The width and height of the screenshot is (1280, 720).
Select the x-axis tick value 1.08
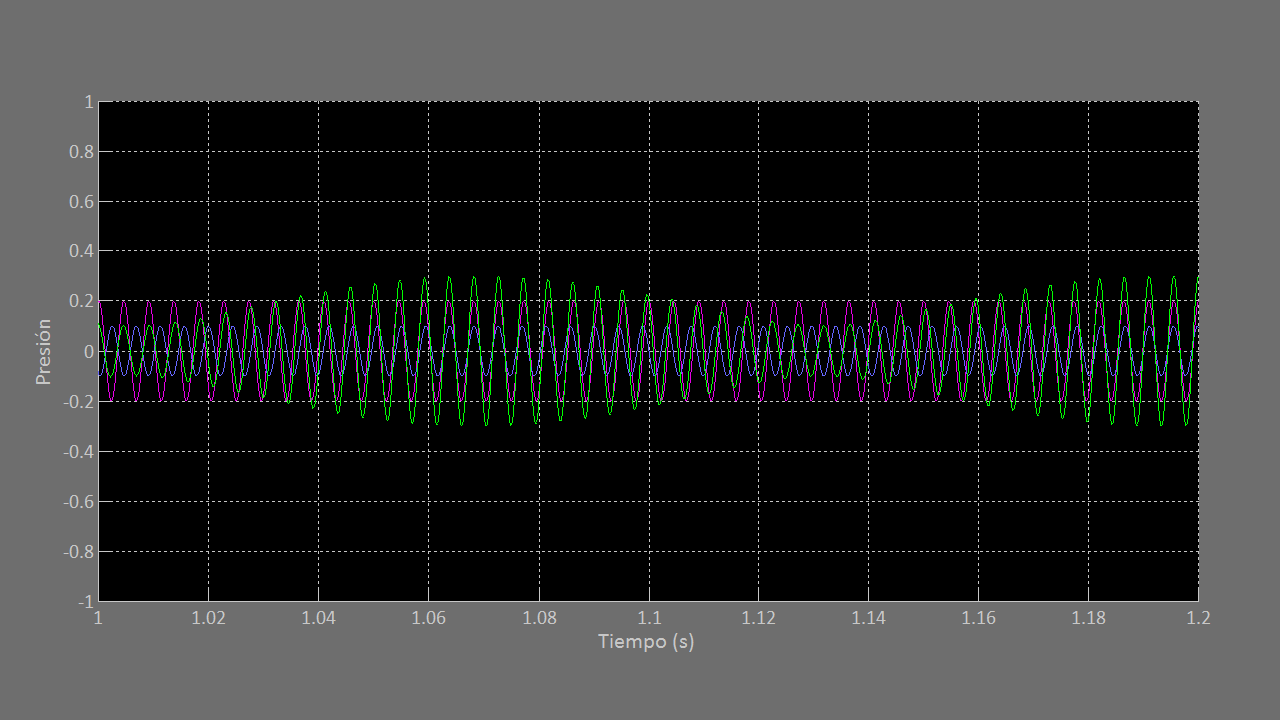[x=538, y=618]
